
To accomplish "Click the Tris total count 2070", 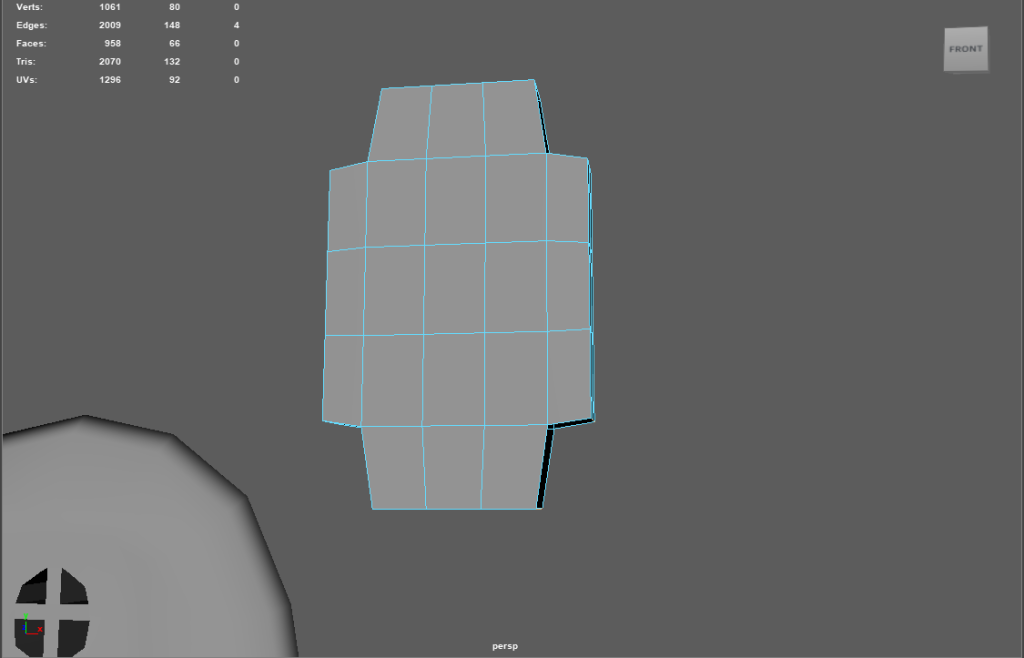I will point(110,61).
